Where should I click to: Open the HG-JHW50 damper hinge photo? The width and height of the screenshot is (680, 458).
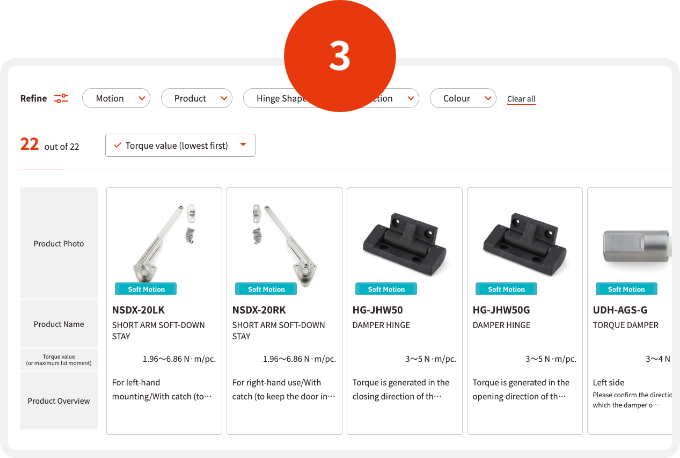click(404, 244)
